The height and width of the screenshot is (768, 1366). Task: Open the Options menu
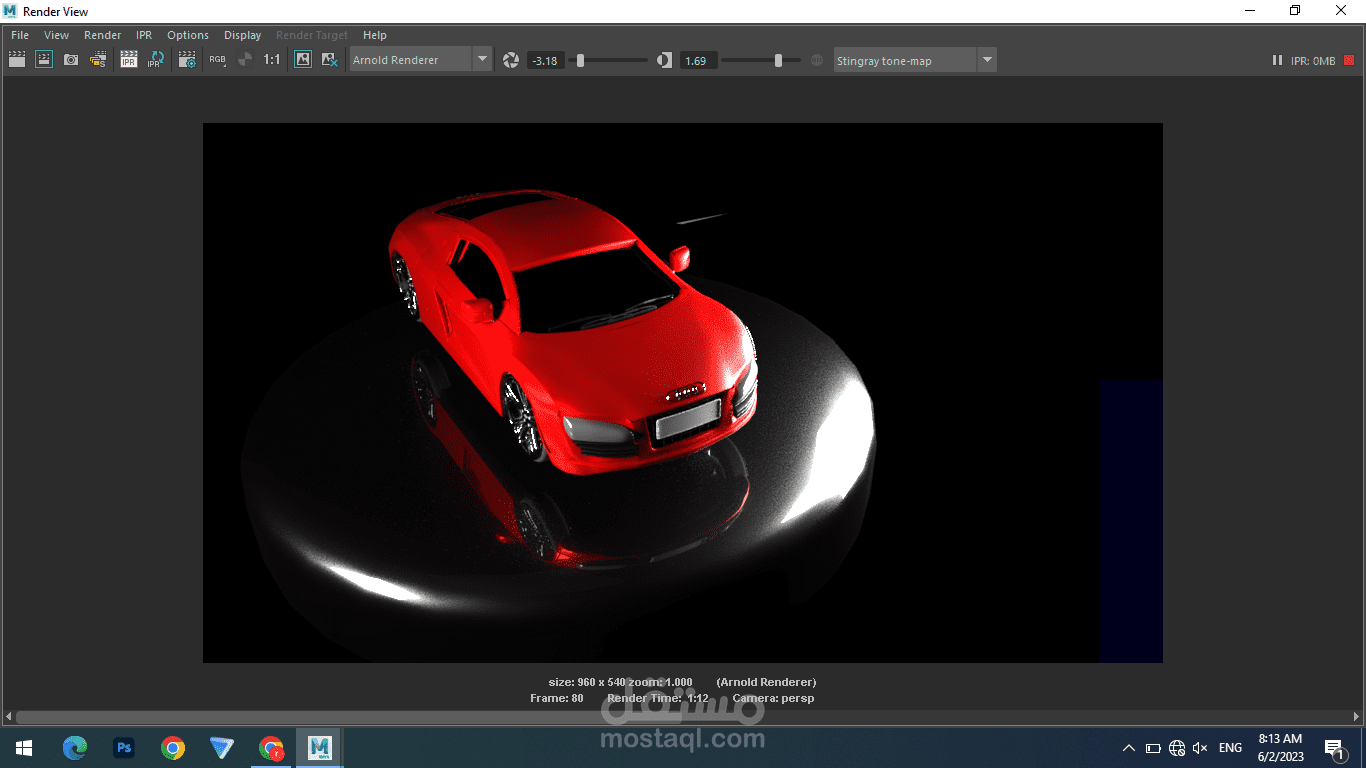[x=188, y=35]
